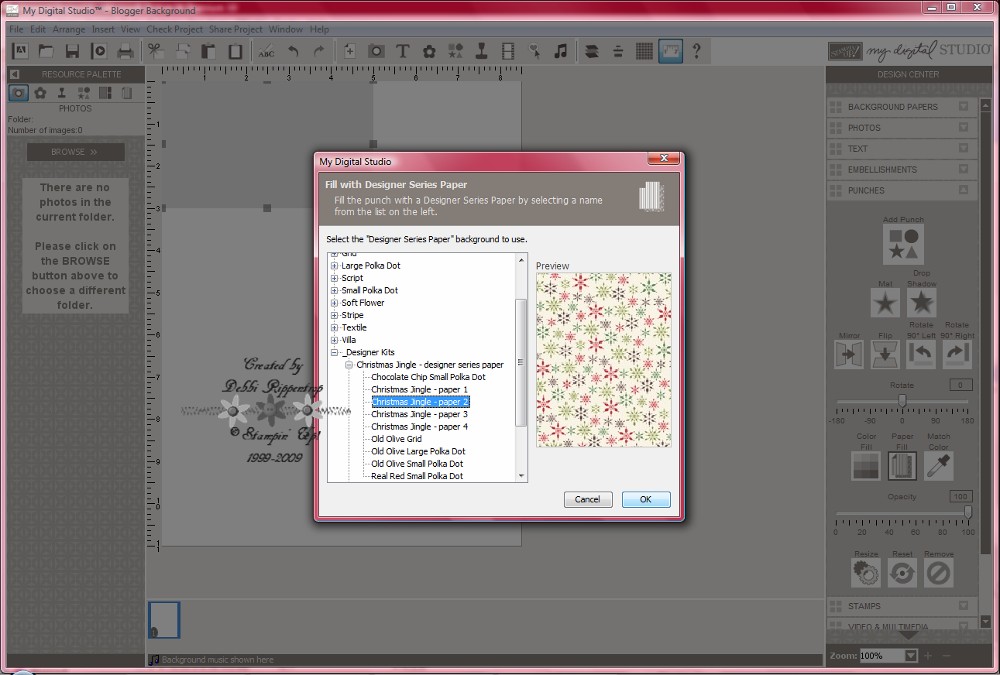Expand the Script tree node
Image resolution: width=1000 pixels, height=675 pixels.
pyautogui.click(x=334, y=278)
